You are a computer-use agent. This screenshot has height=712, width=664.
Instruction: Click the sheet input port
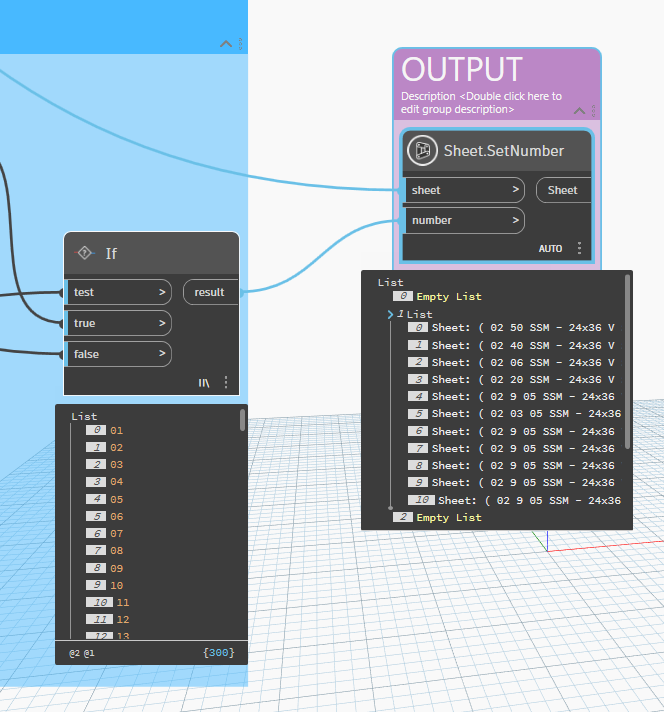pyautogui.click(x=465, y=190)
